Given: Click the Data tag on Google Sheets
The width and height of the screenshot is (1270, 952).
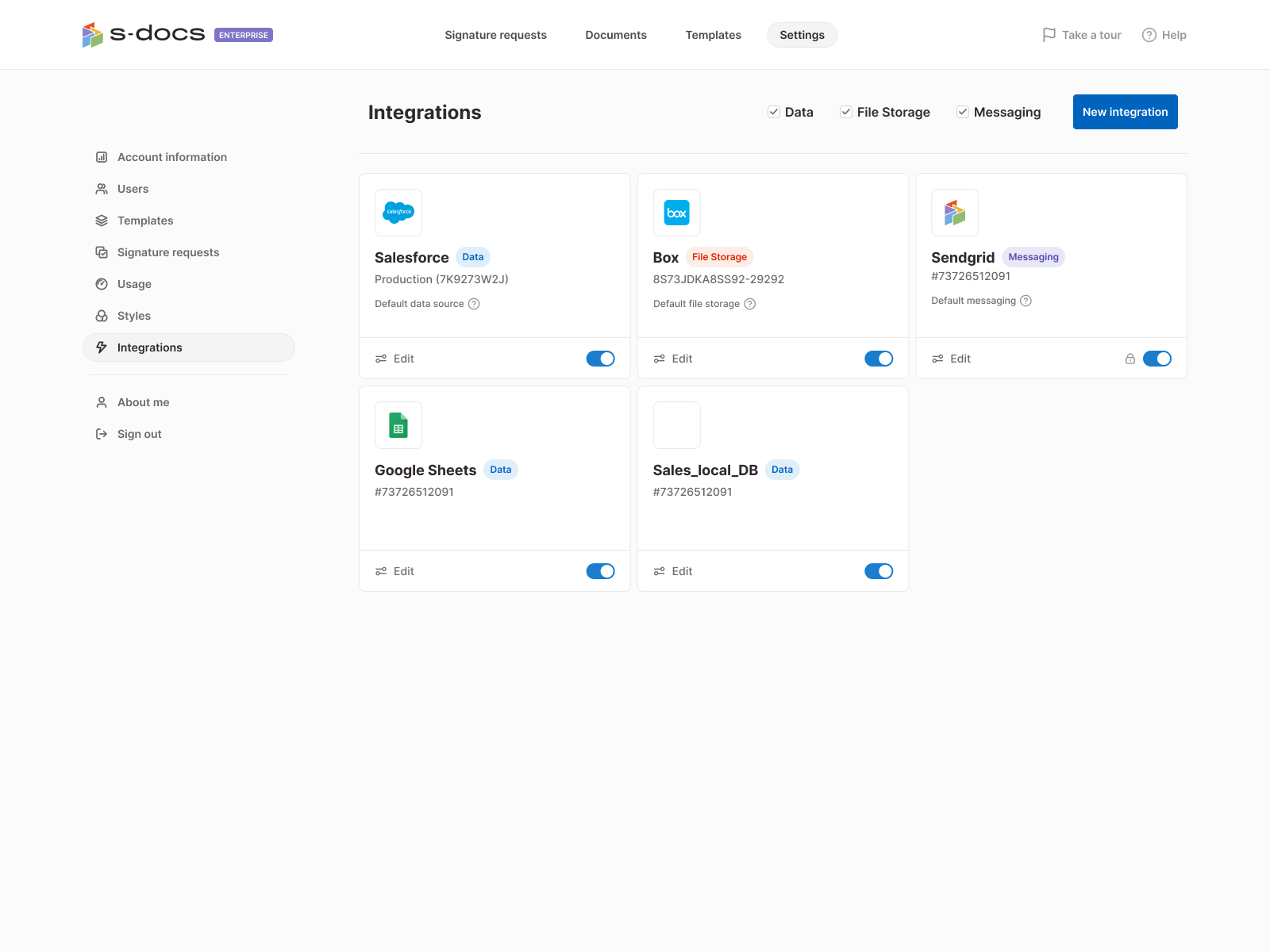Looking at the screenshot, I should point(501,470).
